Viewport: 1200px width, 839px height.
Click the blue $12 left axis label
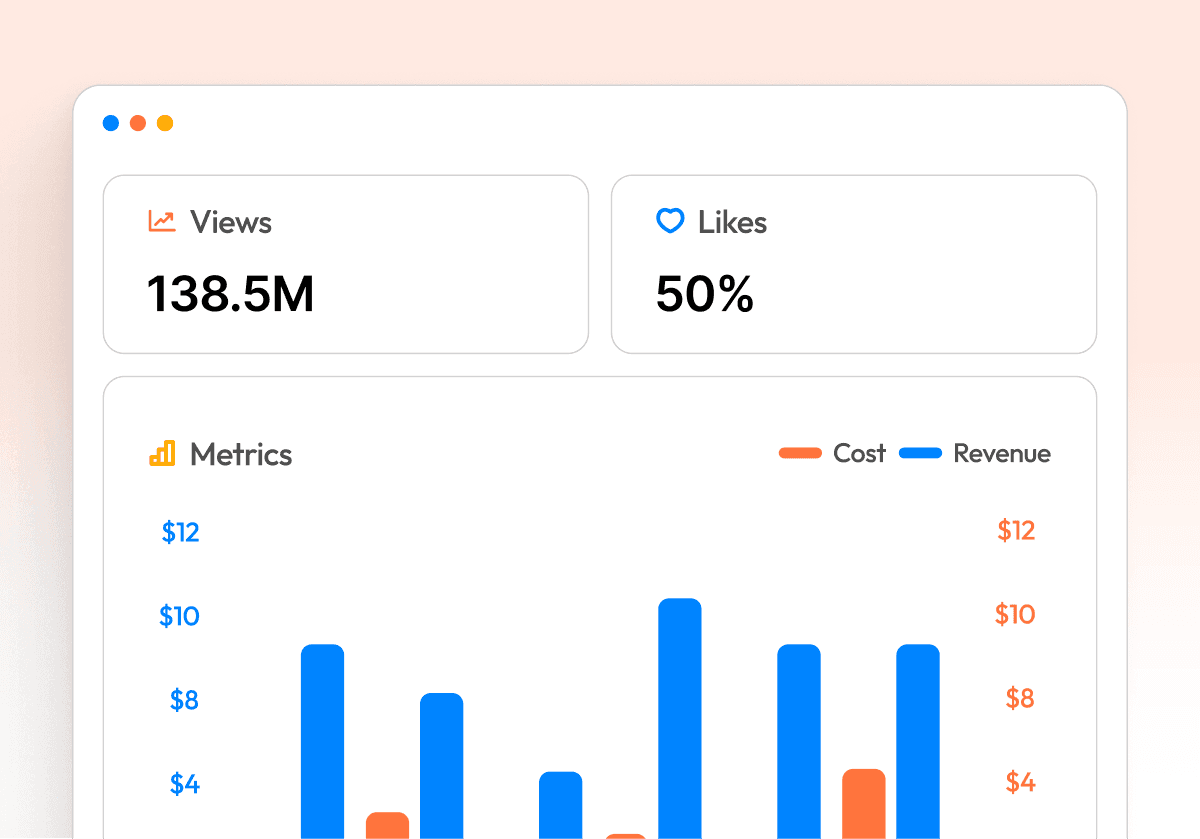(181, 532)
